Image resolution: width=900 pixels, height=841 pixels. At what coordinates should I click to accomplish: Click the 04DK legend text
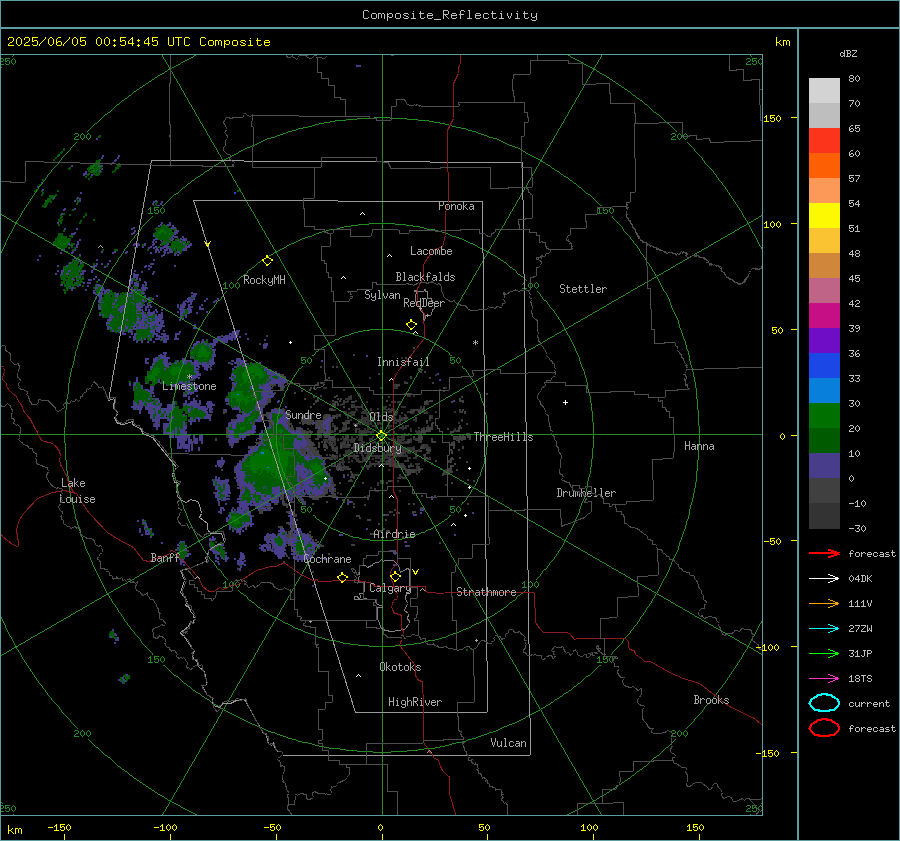860,579
